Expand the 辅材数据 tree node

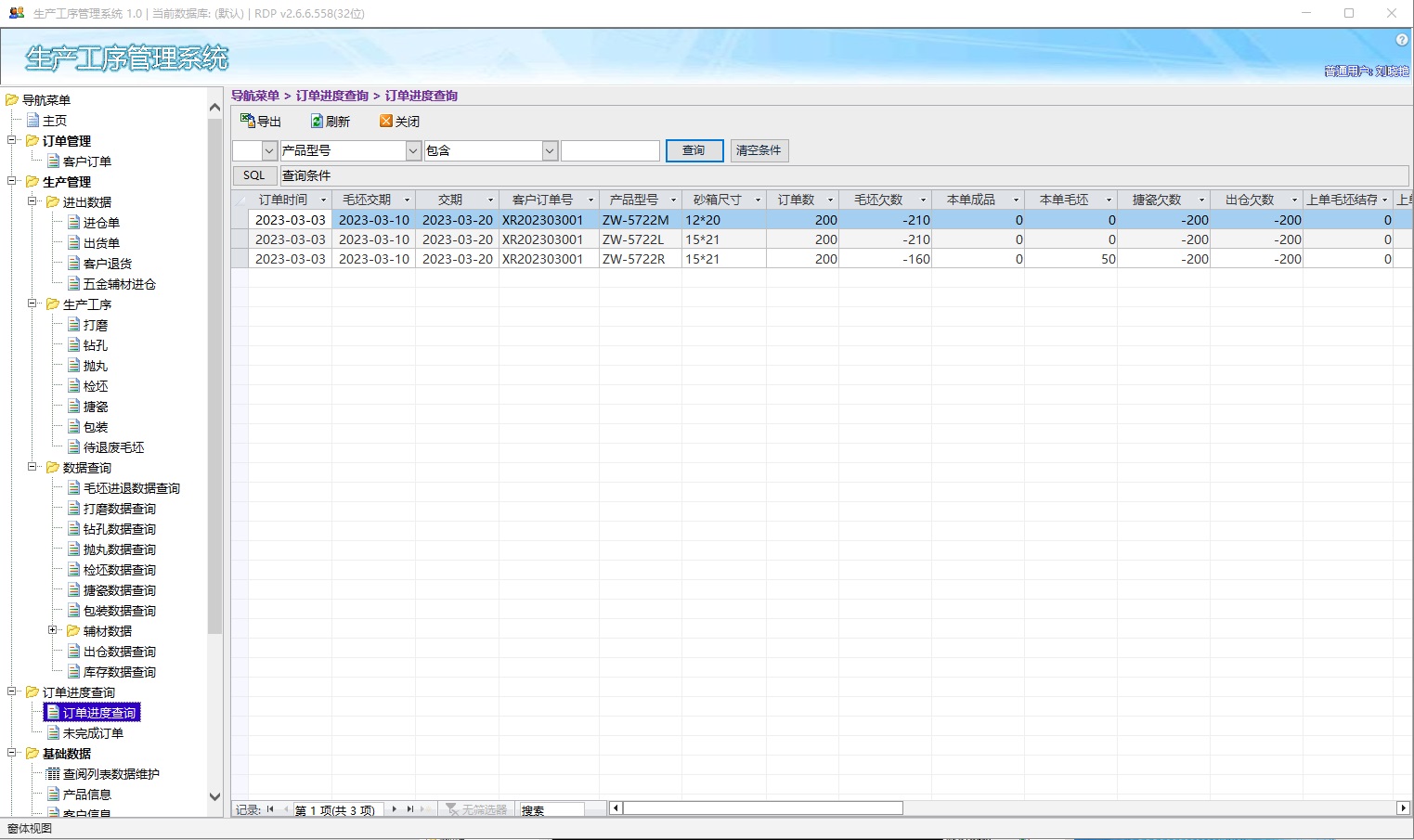tap(53, 630)
